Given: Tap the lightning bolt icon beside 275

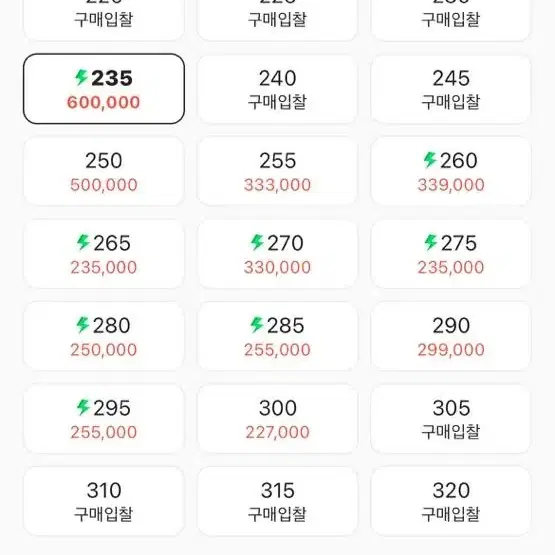Looking at the screenshot, I should click(431, 242).
